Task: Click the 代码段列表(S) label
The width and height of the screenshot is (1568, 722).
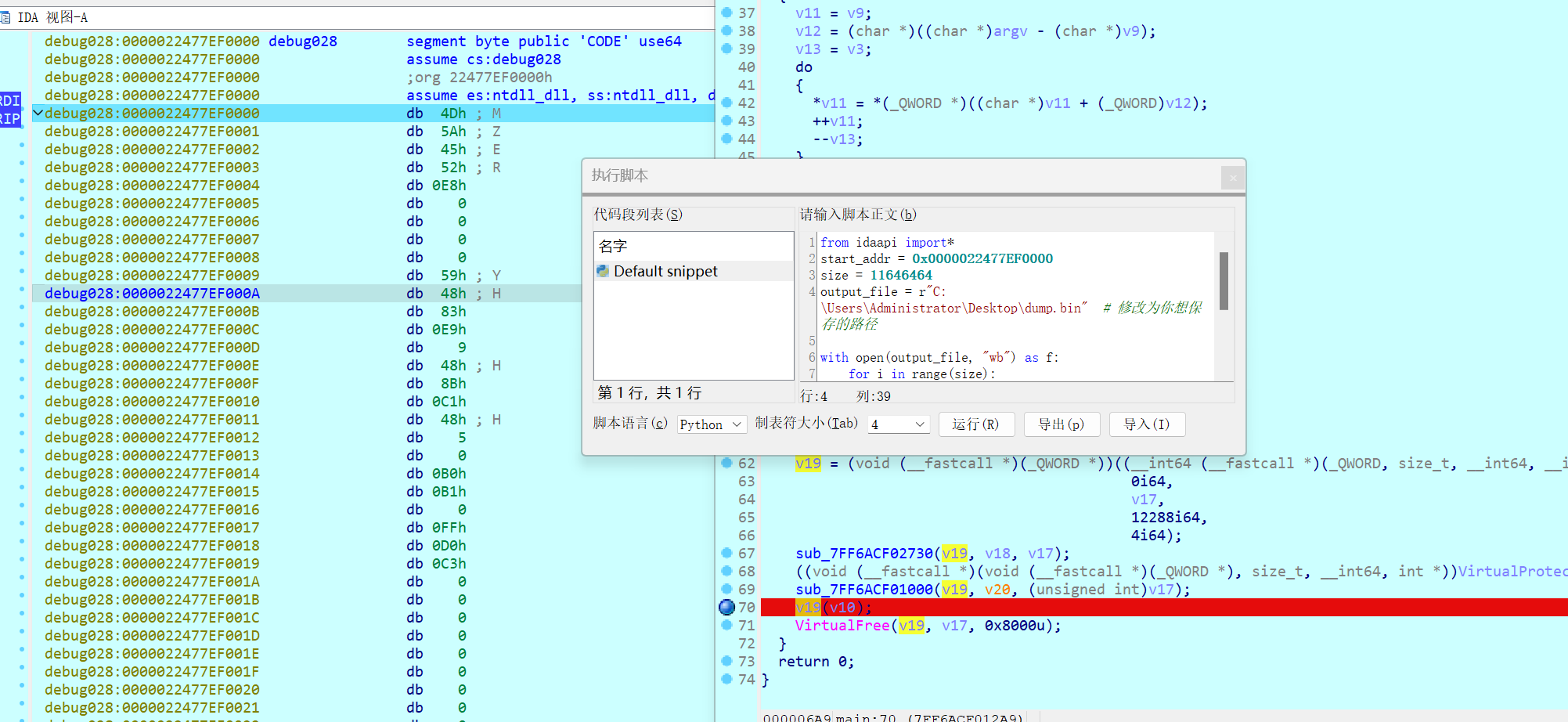Action: click(638, 215)
